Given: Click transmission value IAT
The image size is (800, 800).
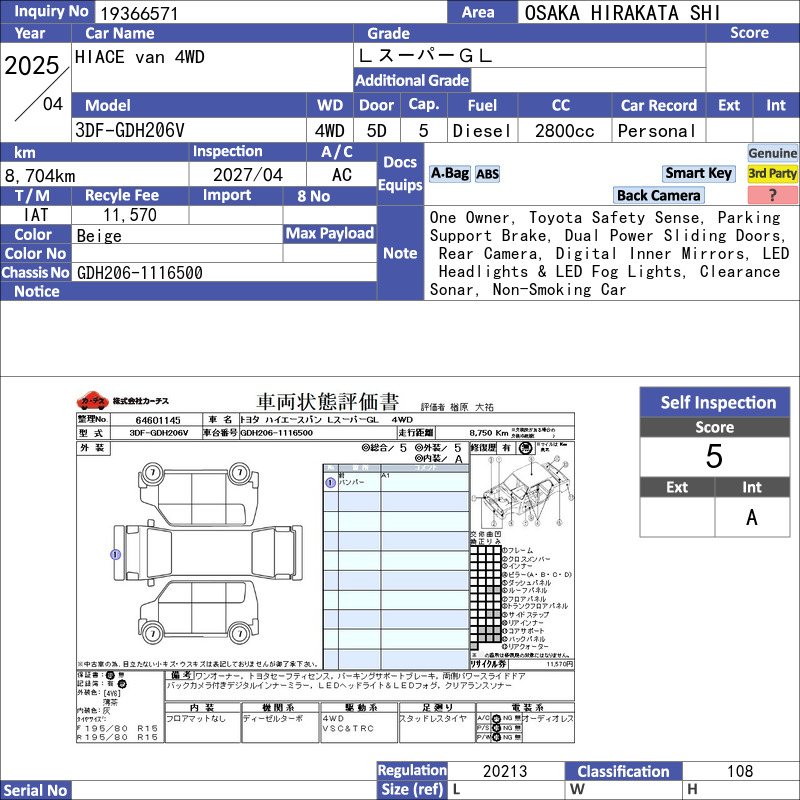Looking at the screenshot, I should click(x=36, y=215).
